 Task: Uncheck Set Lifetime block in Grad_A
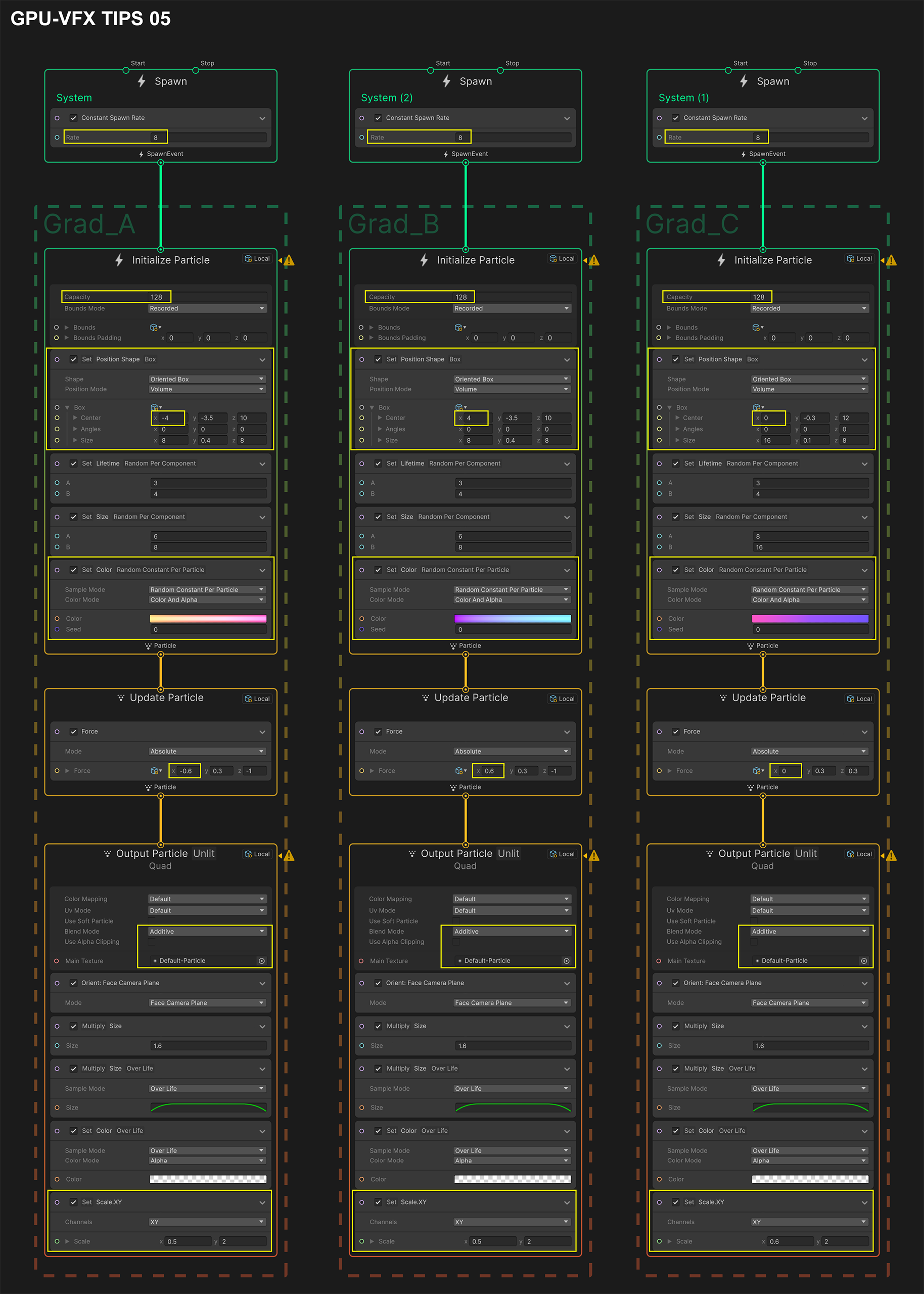click(73, 464)
